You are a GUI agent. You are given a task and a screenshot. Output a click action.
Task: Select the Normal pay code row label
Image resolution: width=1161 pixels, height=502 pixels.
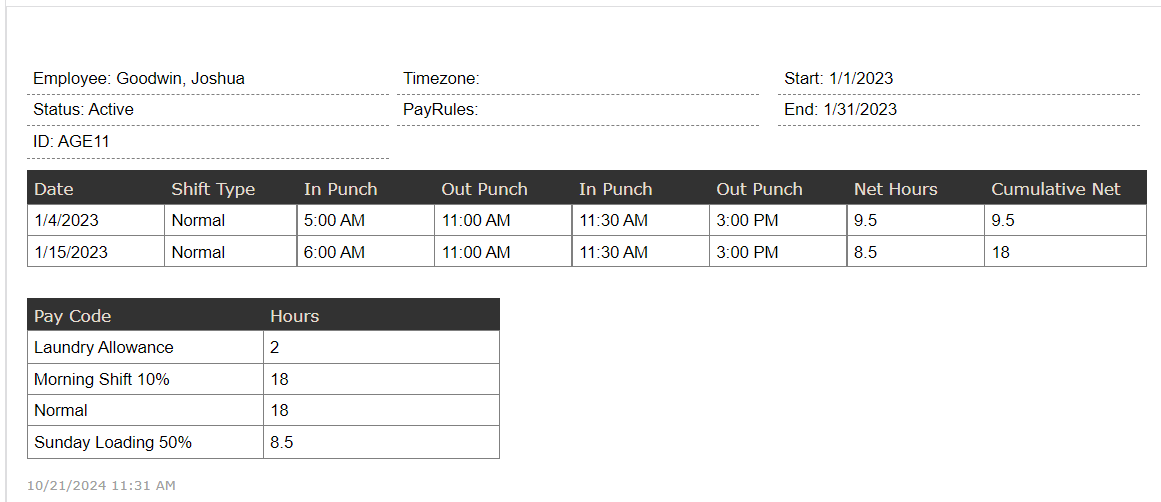click(x=145, y=410)
